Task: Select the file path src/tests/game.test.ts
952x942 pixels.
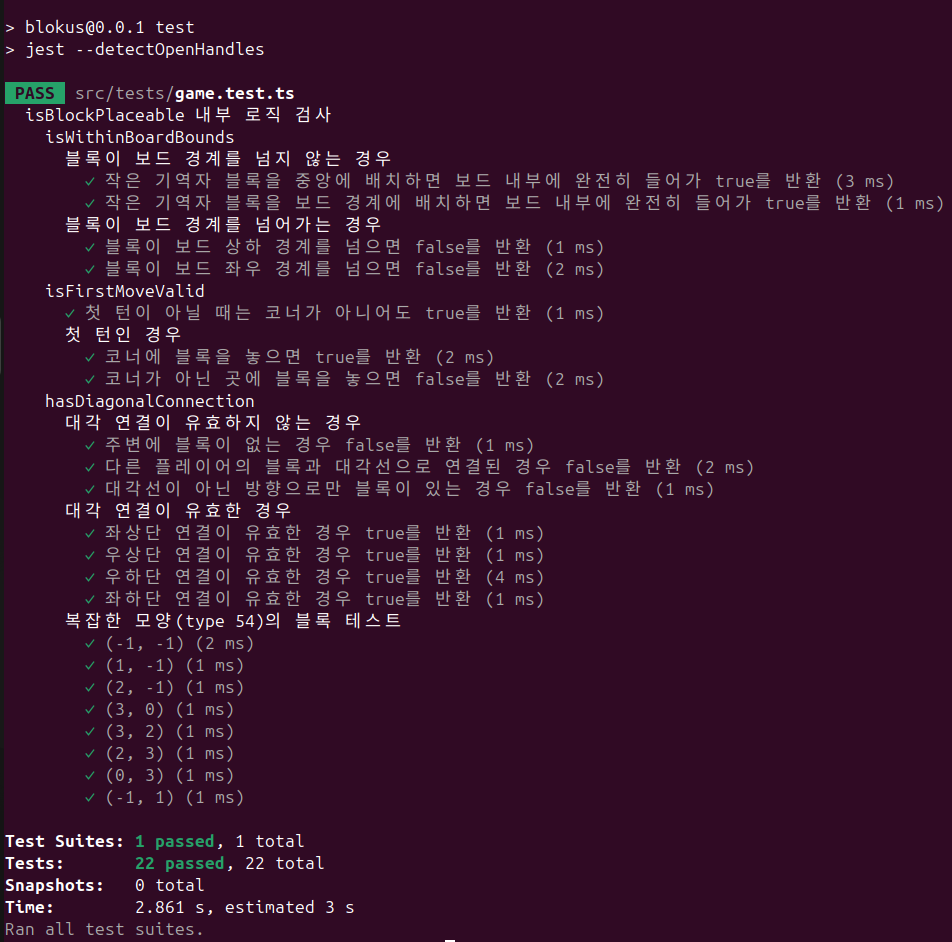Action: [185, 93]
